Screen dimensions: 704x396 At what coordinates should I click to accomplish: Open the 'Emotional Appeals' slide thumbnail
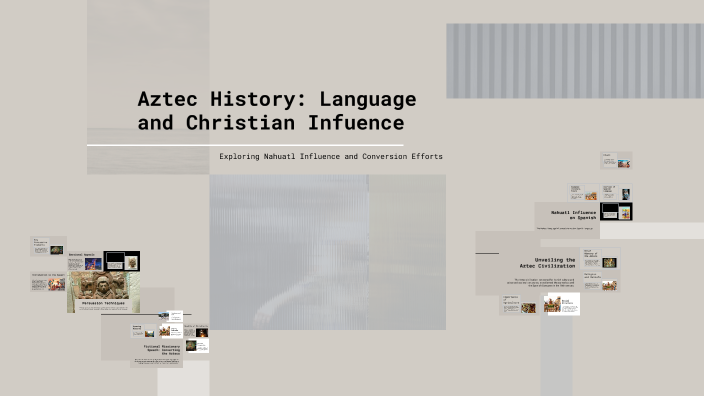tap(85, 261)
